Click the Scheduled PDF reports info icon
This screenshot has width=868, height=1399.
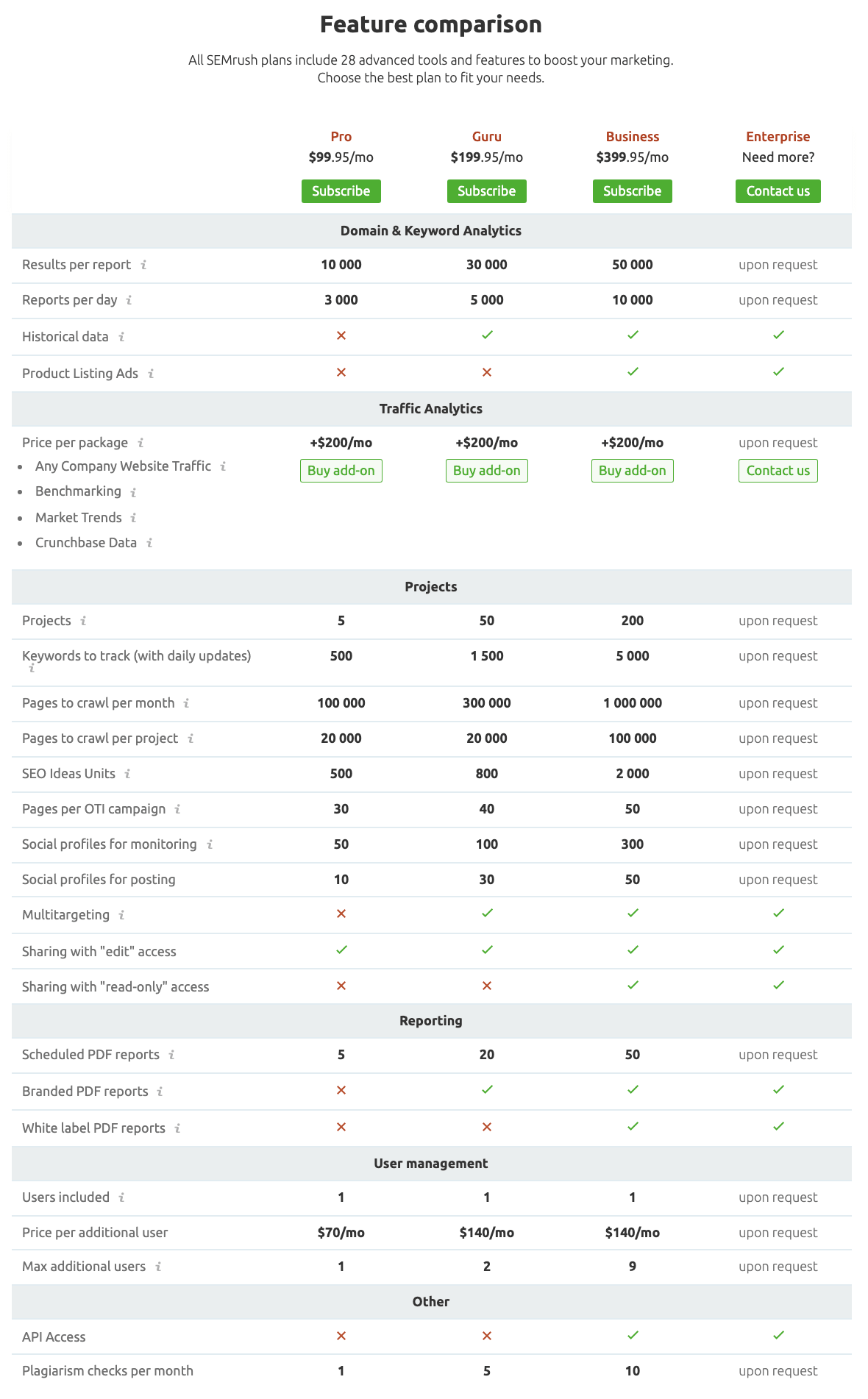pos(171,1055)
